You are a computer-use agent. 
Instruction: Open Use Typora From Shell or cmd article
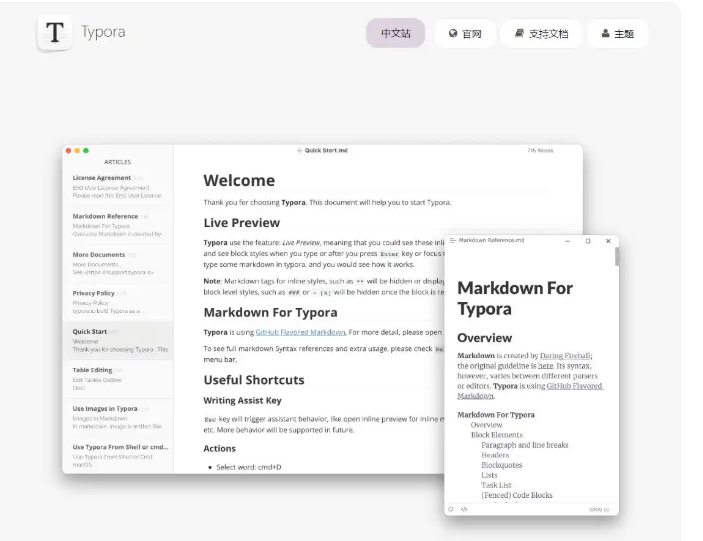pos(117,455)
